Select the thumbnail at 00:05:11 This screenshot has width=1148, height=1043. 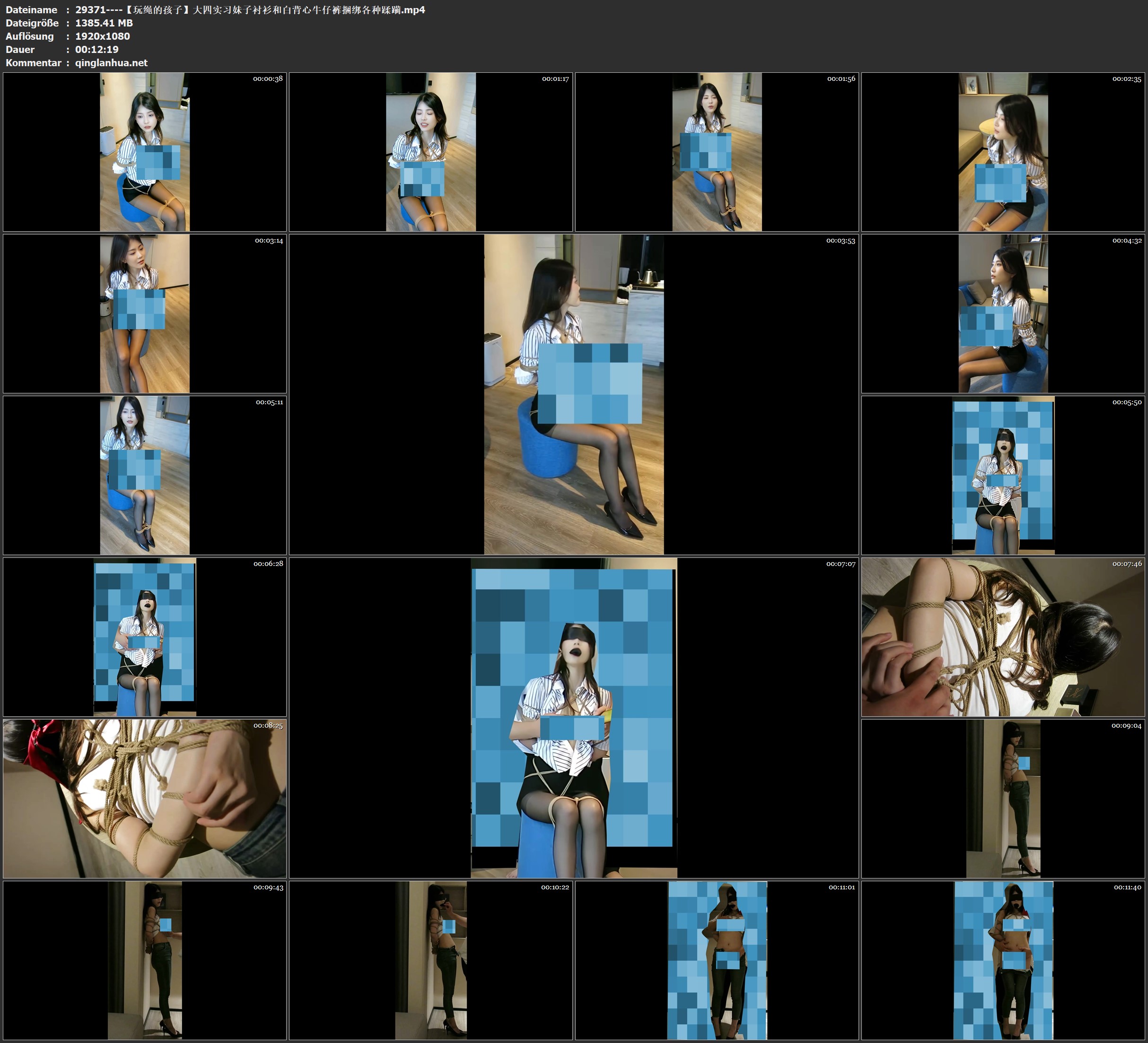[145, 475]
